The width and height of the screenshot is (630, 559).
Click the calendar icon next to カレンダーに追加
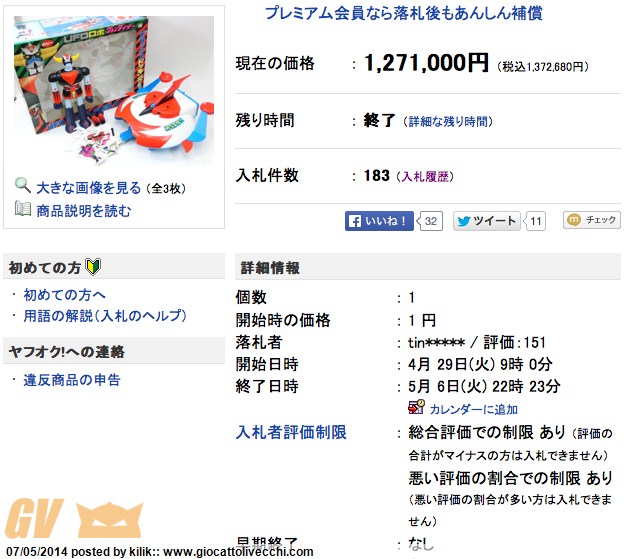coord(416,407)
